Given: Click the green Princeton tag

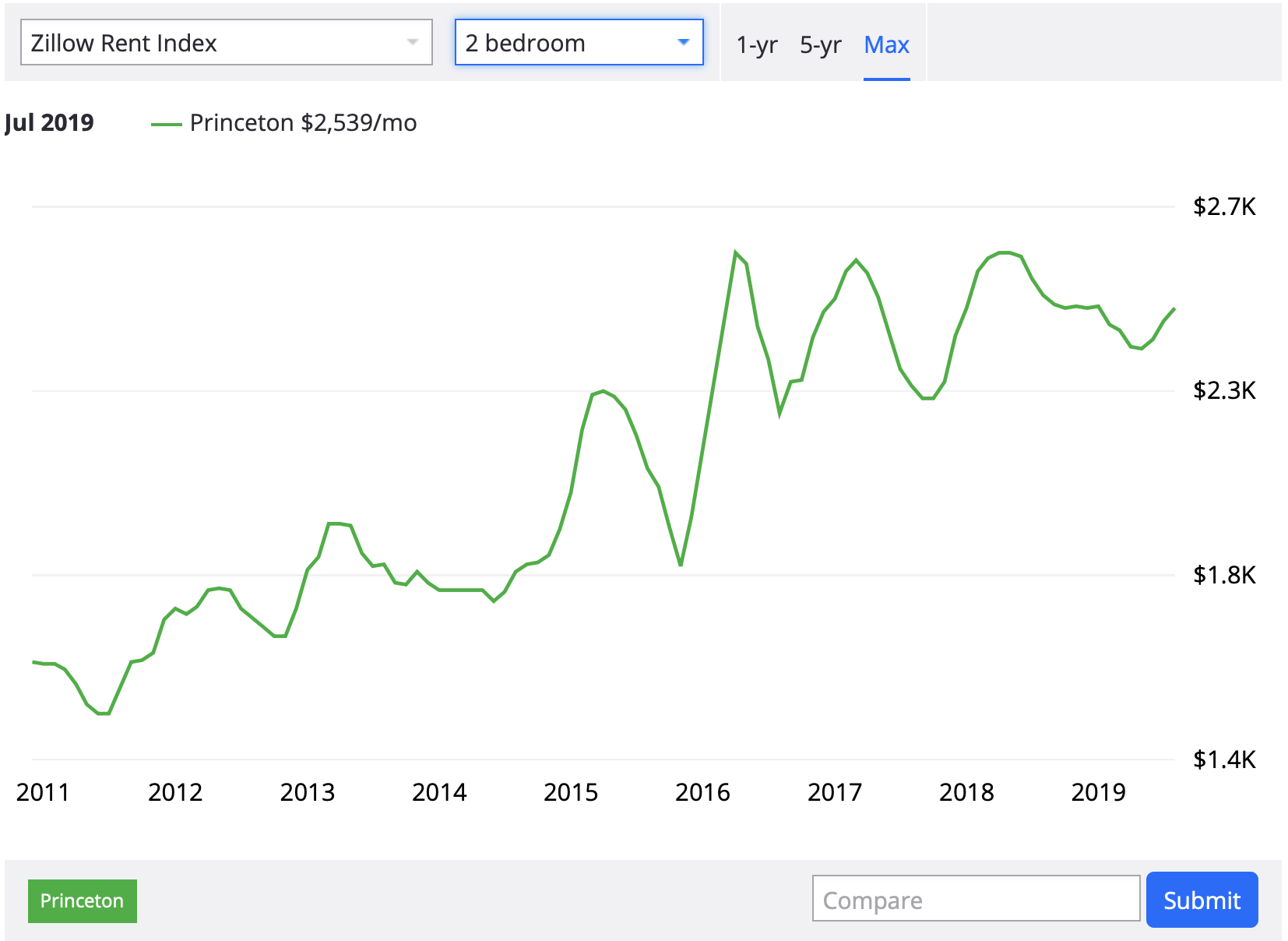Looking at the screenshot, I should (x=82, y=900).
